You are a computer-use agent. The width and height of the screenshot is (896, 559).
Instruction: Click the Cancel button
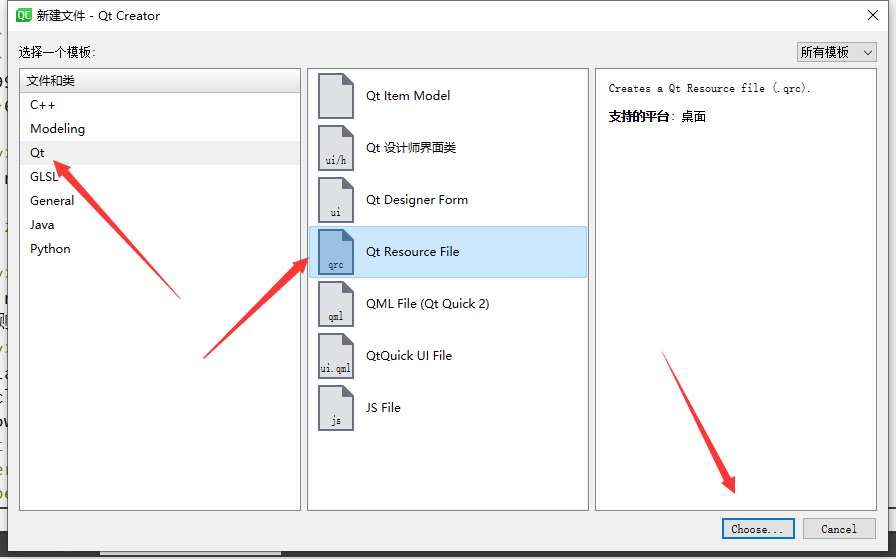(x=839, y=529)
